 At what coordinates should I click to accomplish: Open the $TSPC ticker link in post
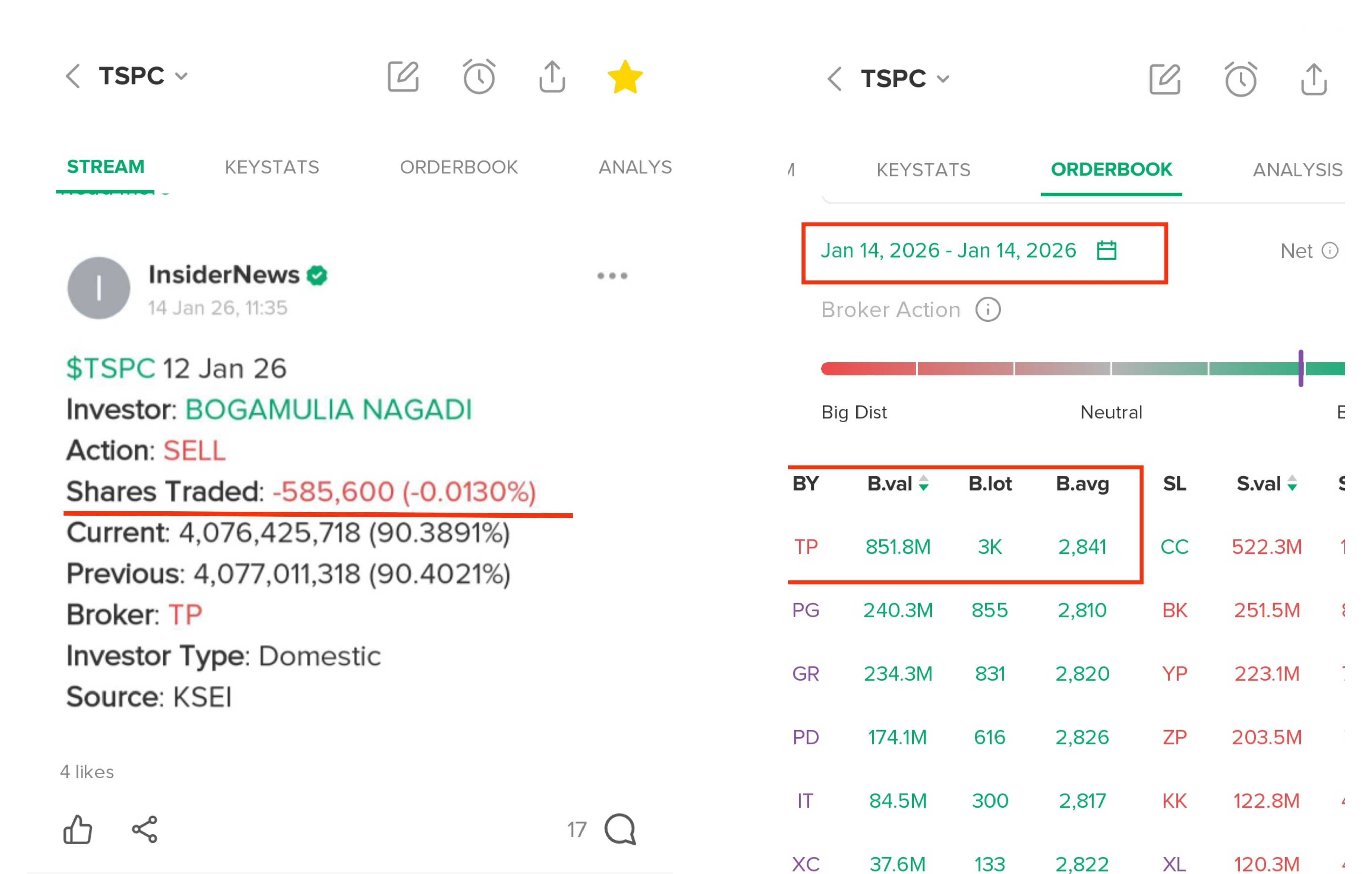(x=111, y=369)
